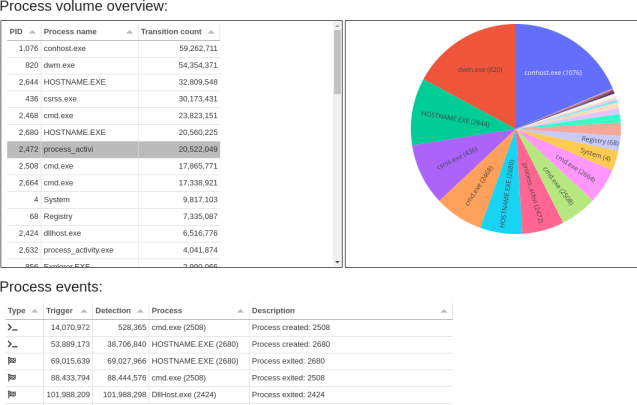Click terminal icon in HOSTNAME.EXE created row
This screenshot has width=637, height=405.
click(x=12, y=344)
